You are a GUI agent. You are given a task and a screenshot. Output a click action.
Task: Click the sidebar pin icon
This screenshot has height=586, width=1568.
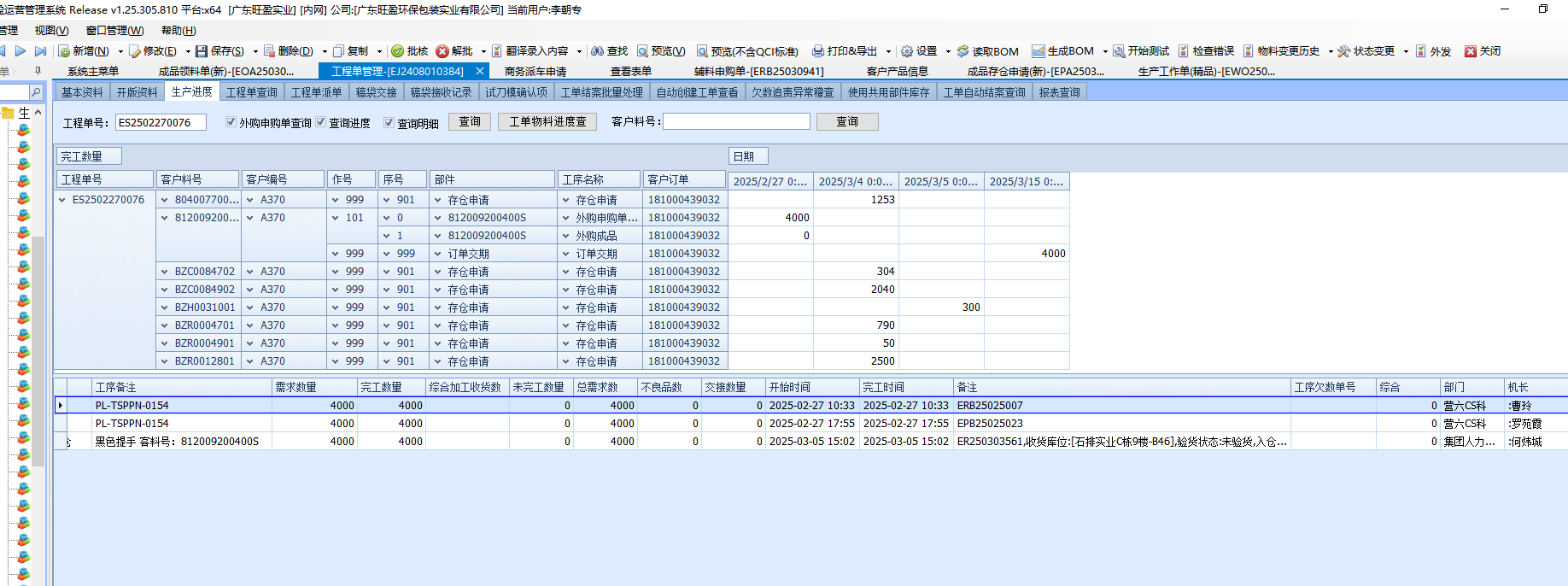pos(38,72)
